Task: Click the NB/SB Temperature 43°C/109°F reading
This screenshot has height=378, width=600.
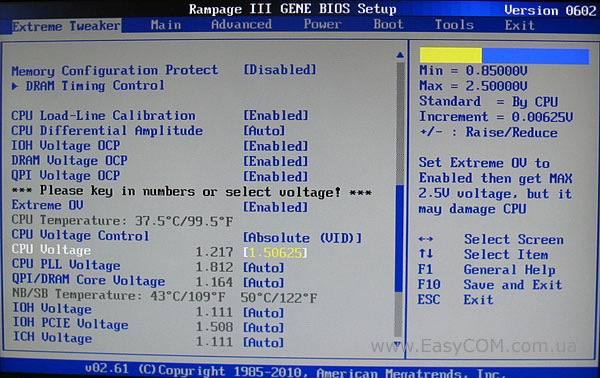Action: (188, 297)
